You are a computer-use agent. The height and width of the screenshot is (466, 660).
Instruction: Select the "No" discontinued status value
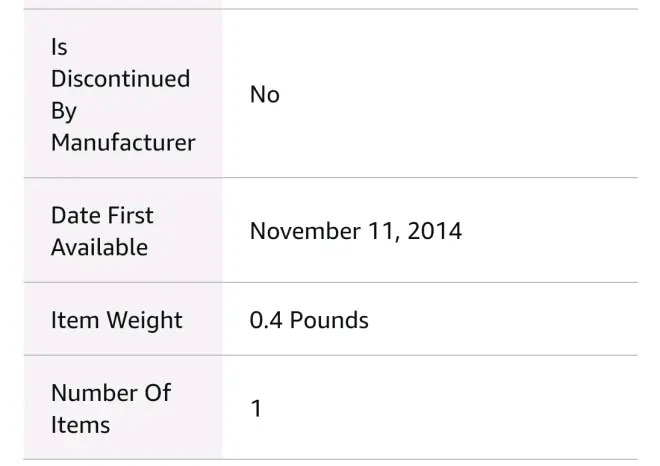coord(264,95)
